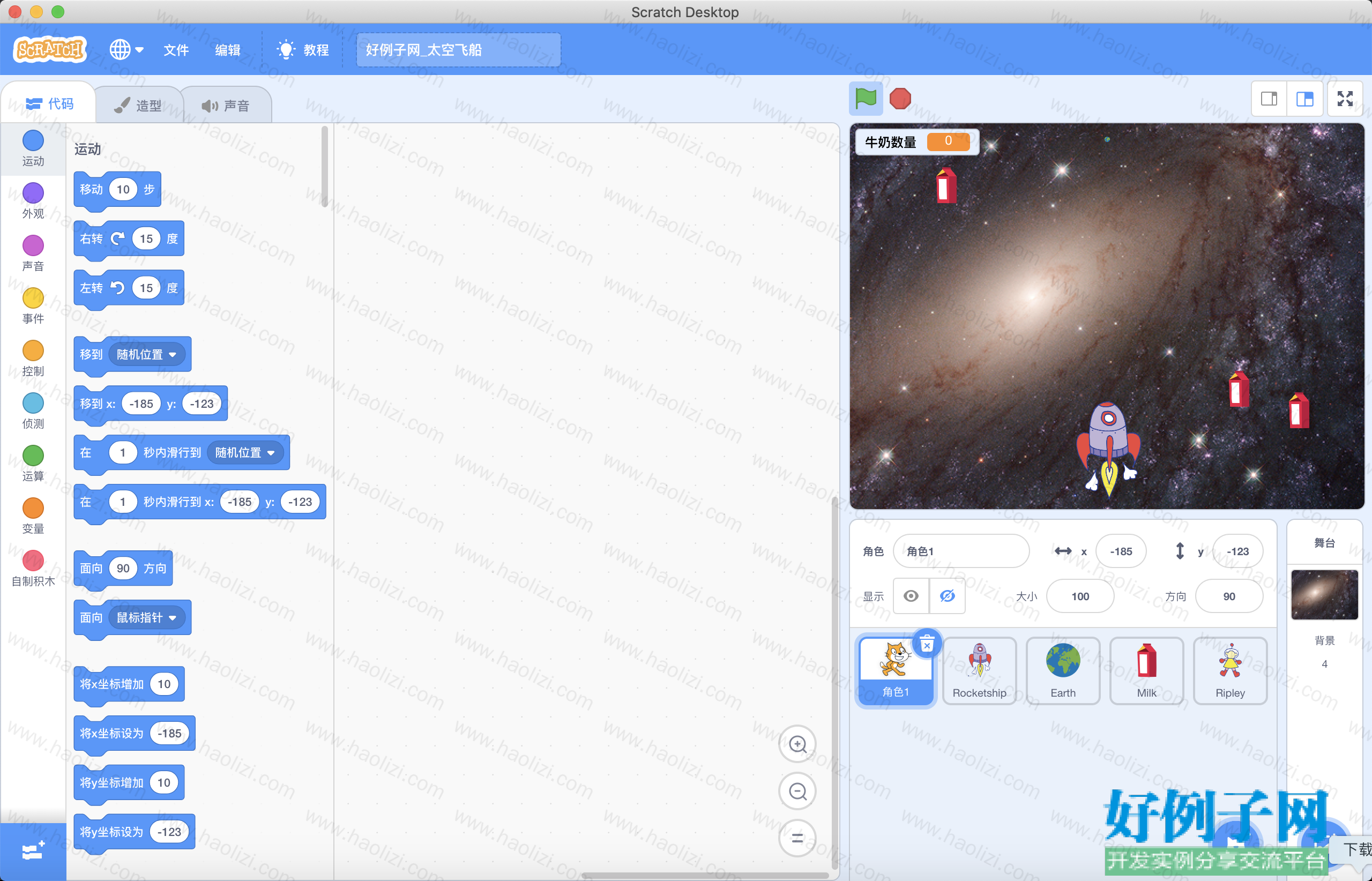The height and width of the screenshot is (881, 1372).
Task: Edit seconds value in 秒内滑行到 随机位置 block
Action: tap(122, 453)
